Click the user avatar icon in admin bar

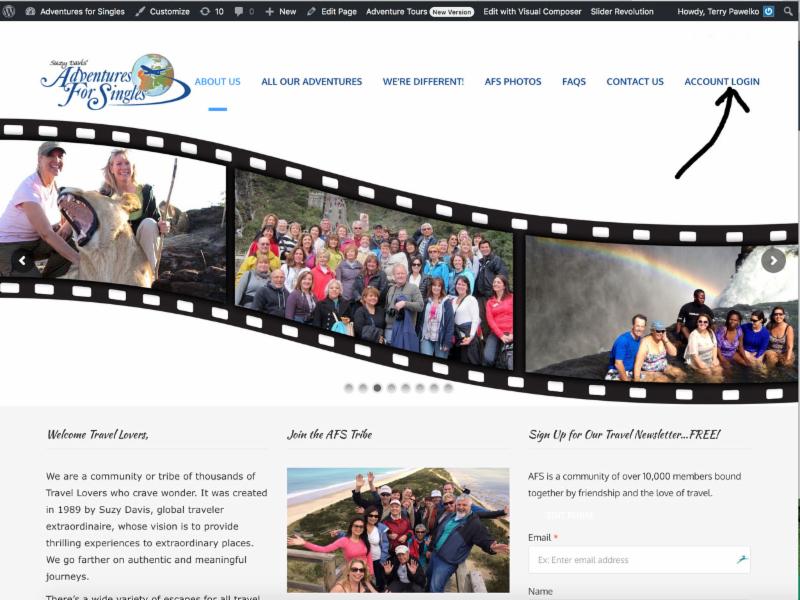coord(768,11)
